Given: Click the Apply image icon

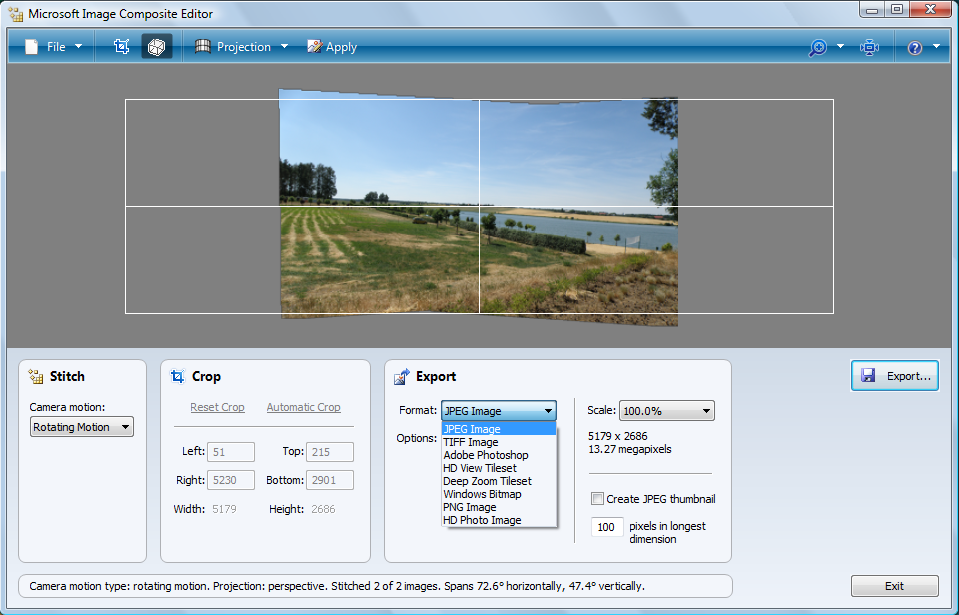Looking at the screenshot, I should [314, 46].
